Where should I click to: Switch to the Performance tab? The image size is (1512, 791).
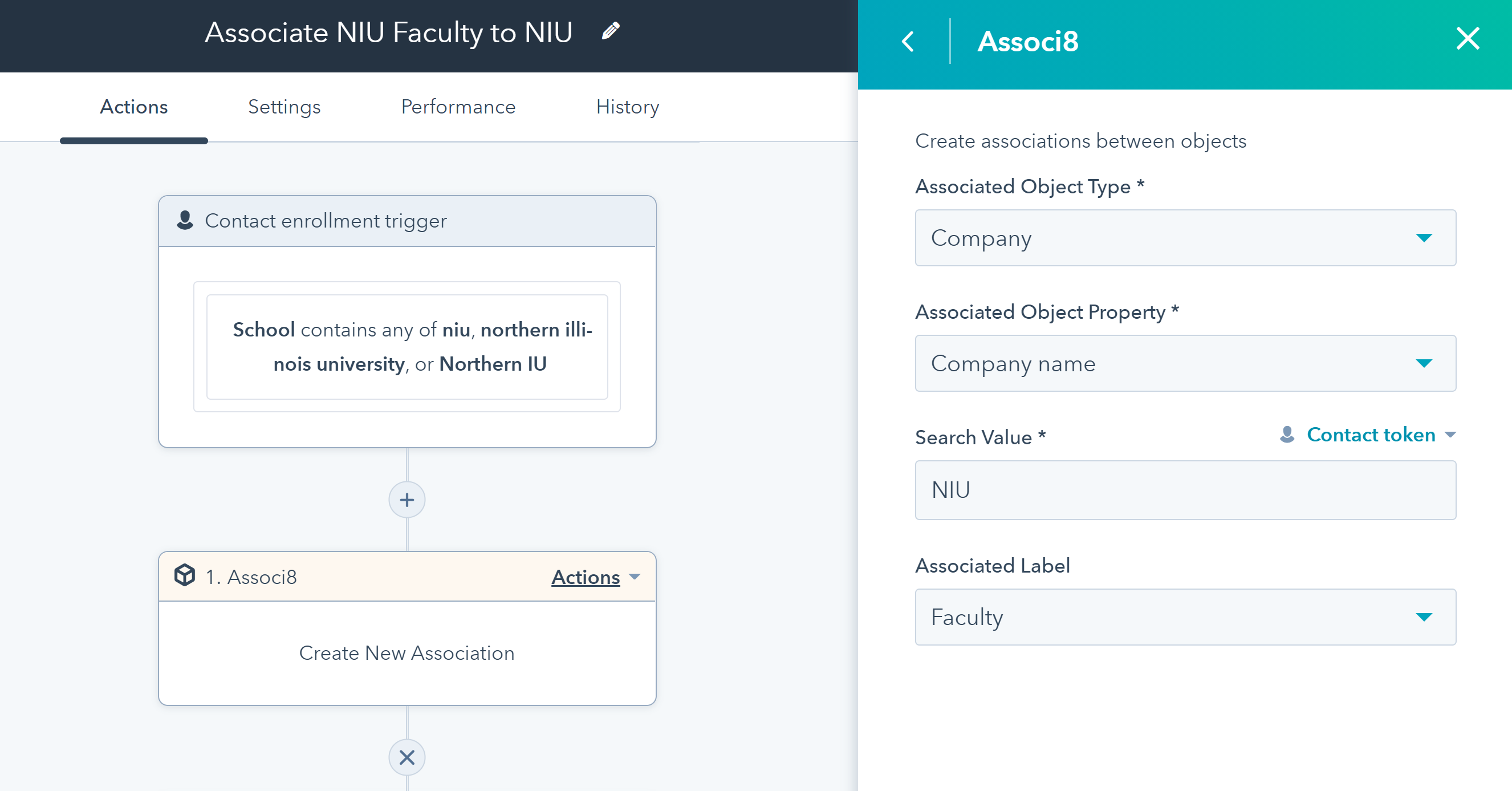coord(458,107)
